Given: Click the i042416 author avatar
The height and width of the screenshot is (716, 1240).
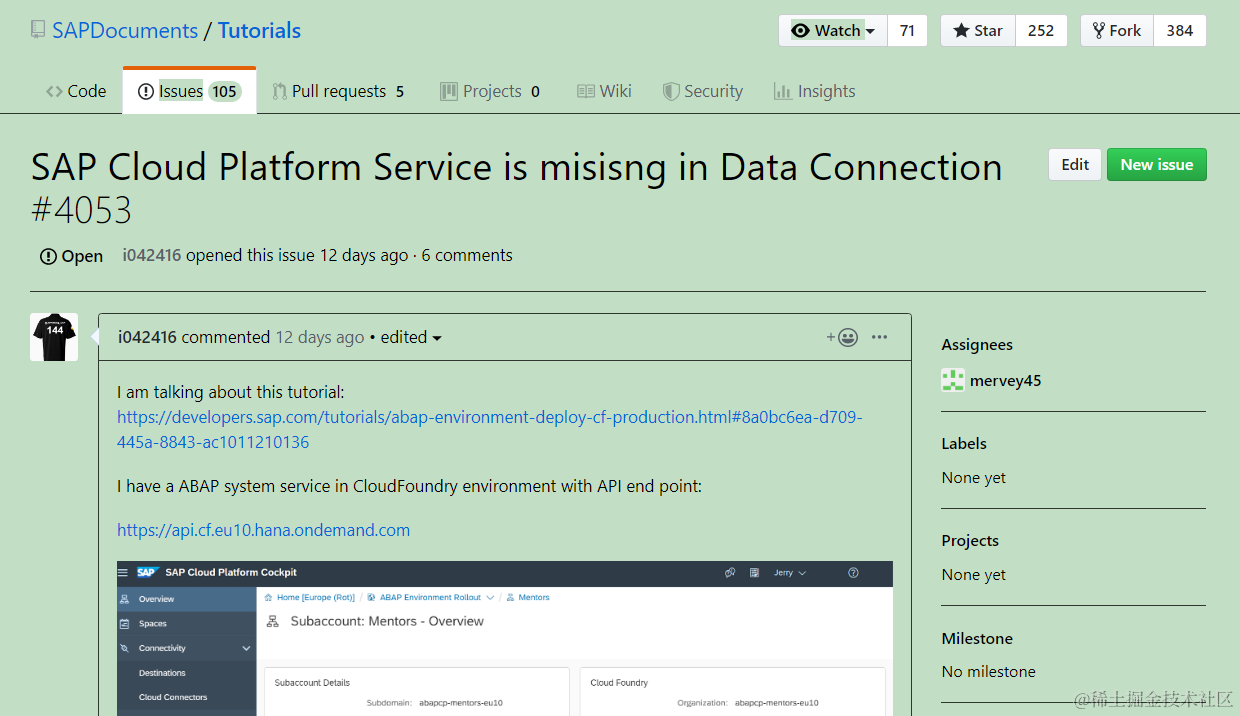Looking at the screenshot, I should [x=54, y=337].
